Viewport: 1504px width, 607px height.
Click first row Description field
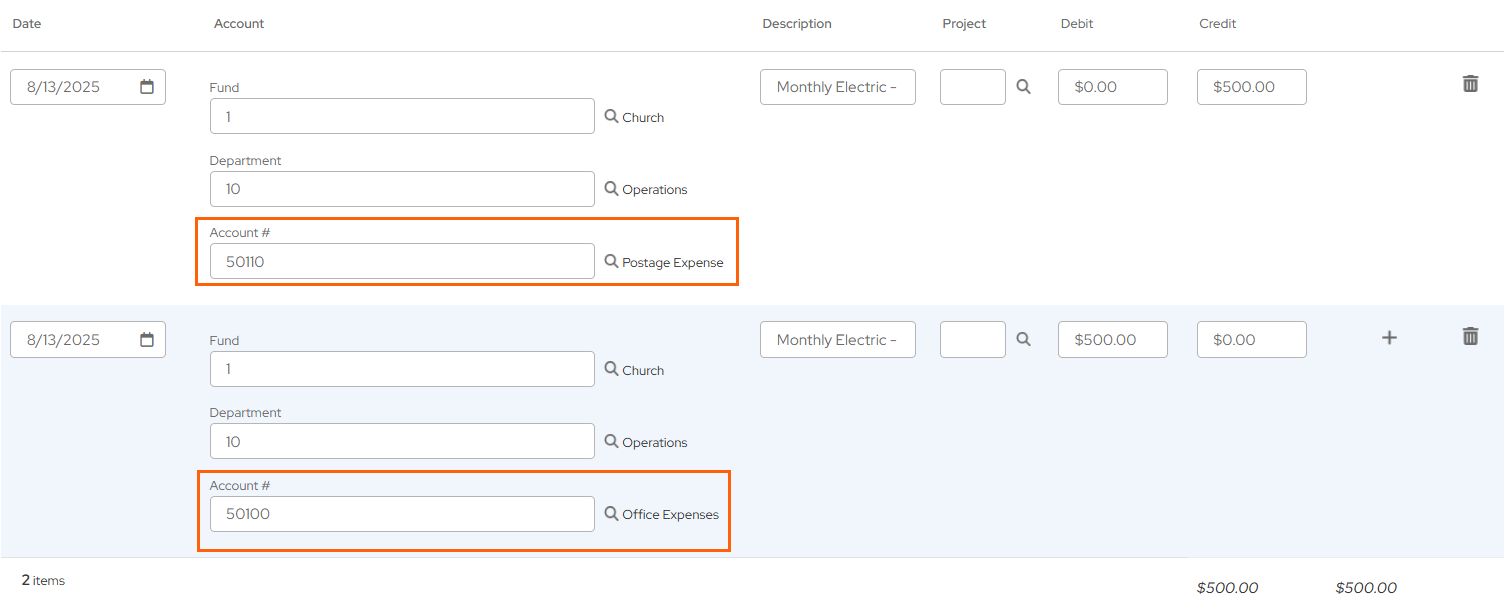[x=837, y=87]
